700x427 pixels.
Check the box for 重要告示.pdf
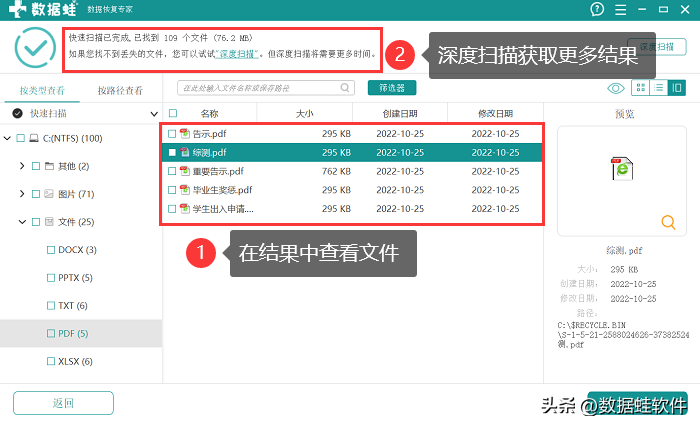click(x=172, y=171)
